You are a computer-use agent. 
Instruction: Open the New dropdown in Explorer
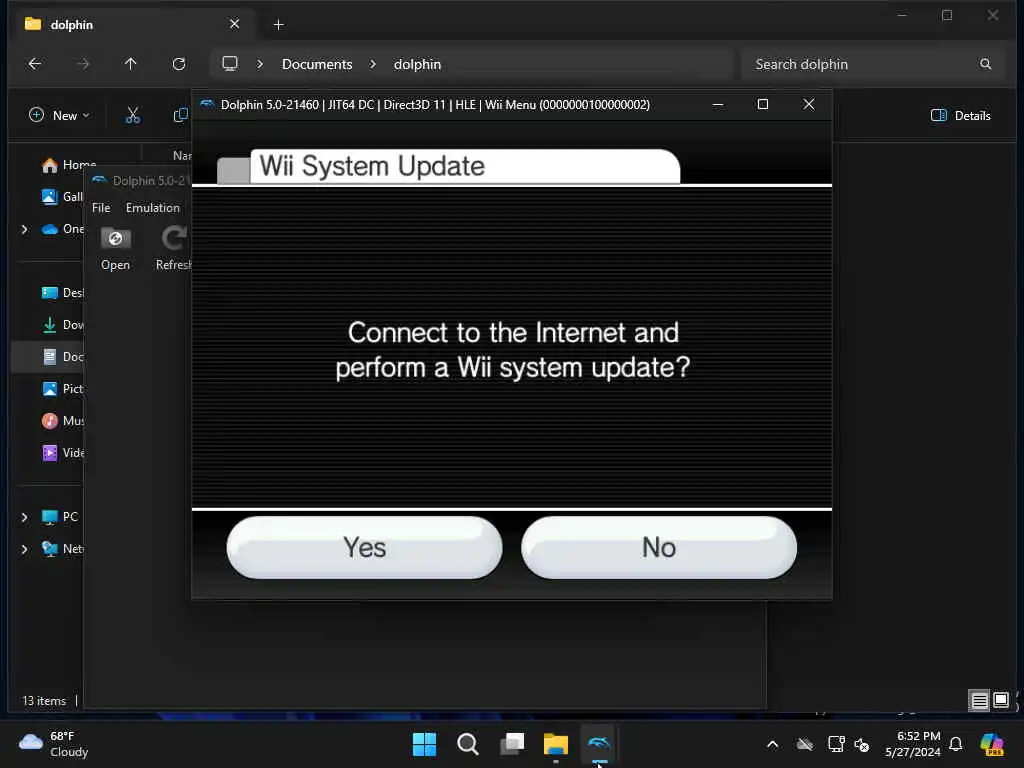[59, 116]
